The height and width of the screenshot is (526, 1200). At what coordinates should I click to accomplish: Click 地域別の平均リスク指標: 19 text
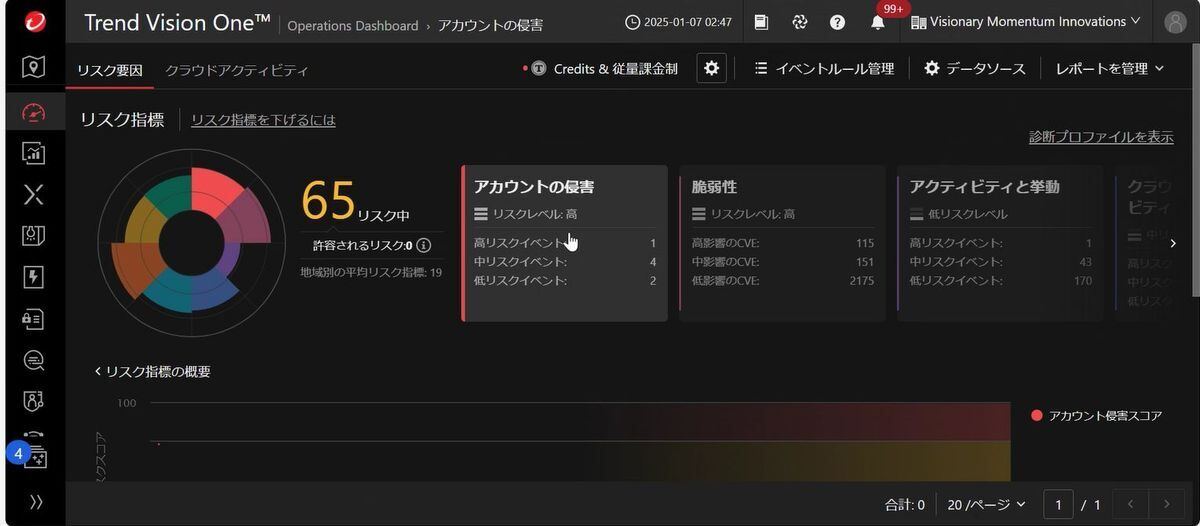[372, 272]
